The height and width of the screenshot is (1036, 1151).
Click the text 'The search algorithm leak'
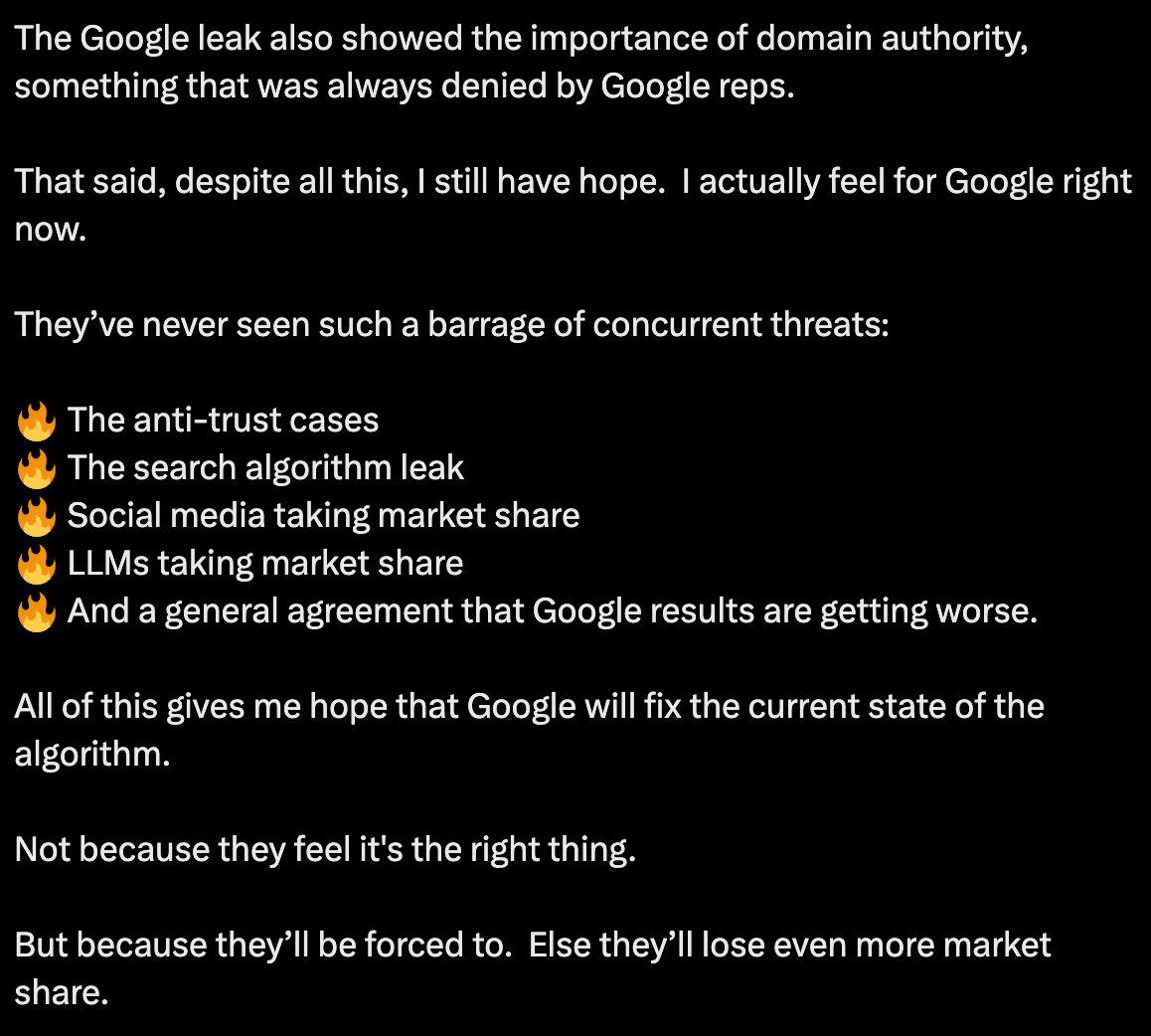pos(265,468)
